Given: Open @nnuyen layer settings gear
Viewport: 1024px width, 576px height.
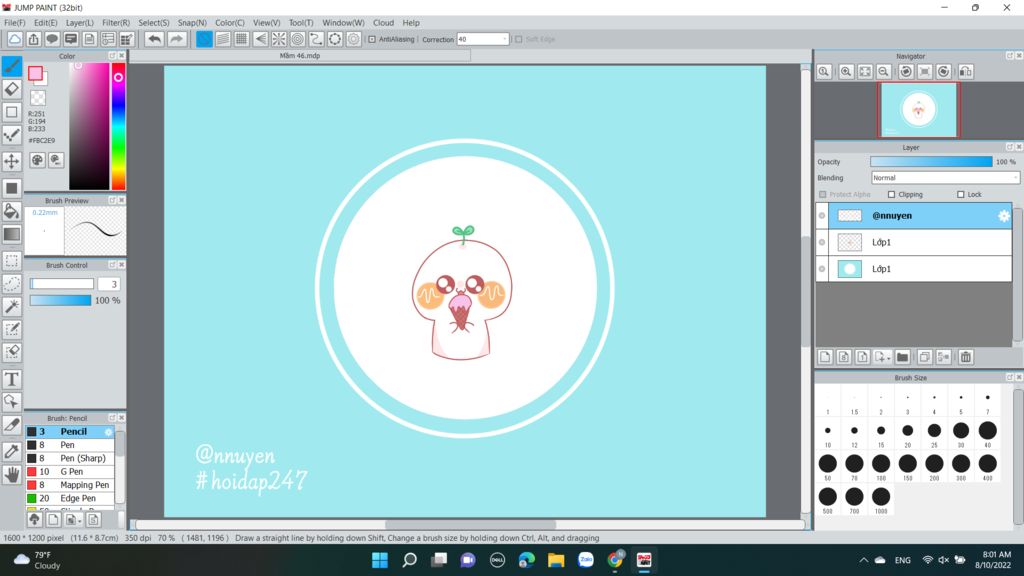Looking at the screenshot, I should (x=1004, y=216).
